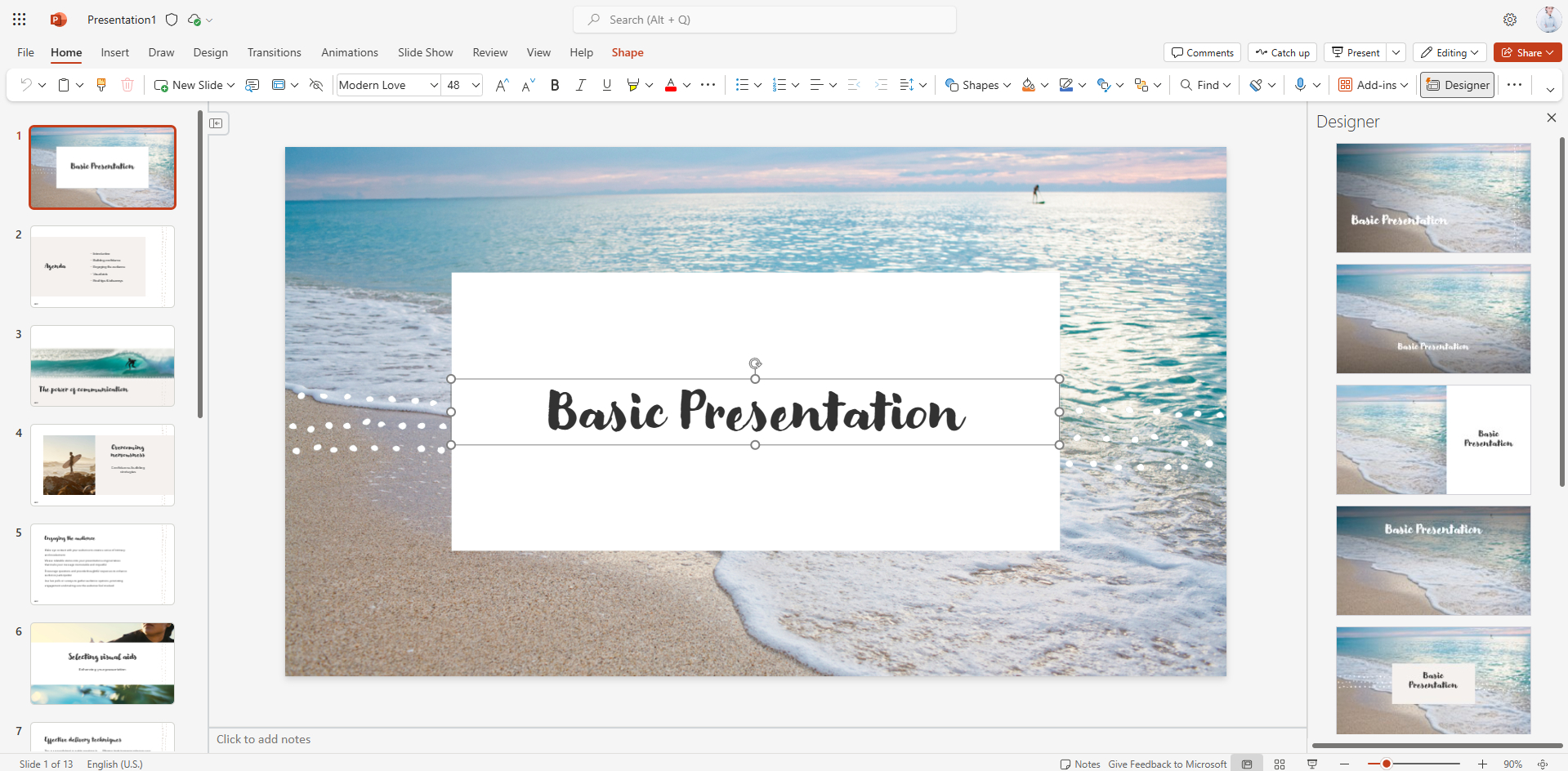Click the Paste clipboard icon

pos(64,85)
